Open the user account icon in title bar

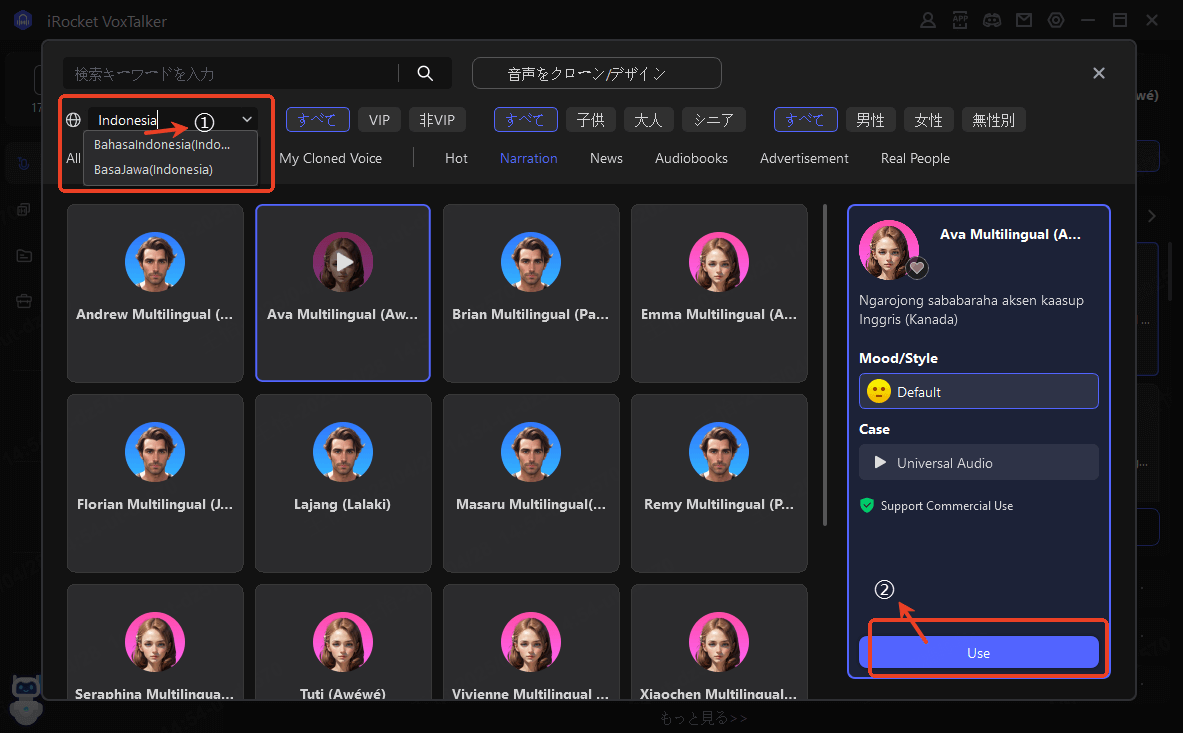coord(928,20)
